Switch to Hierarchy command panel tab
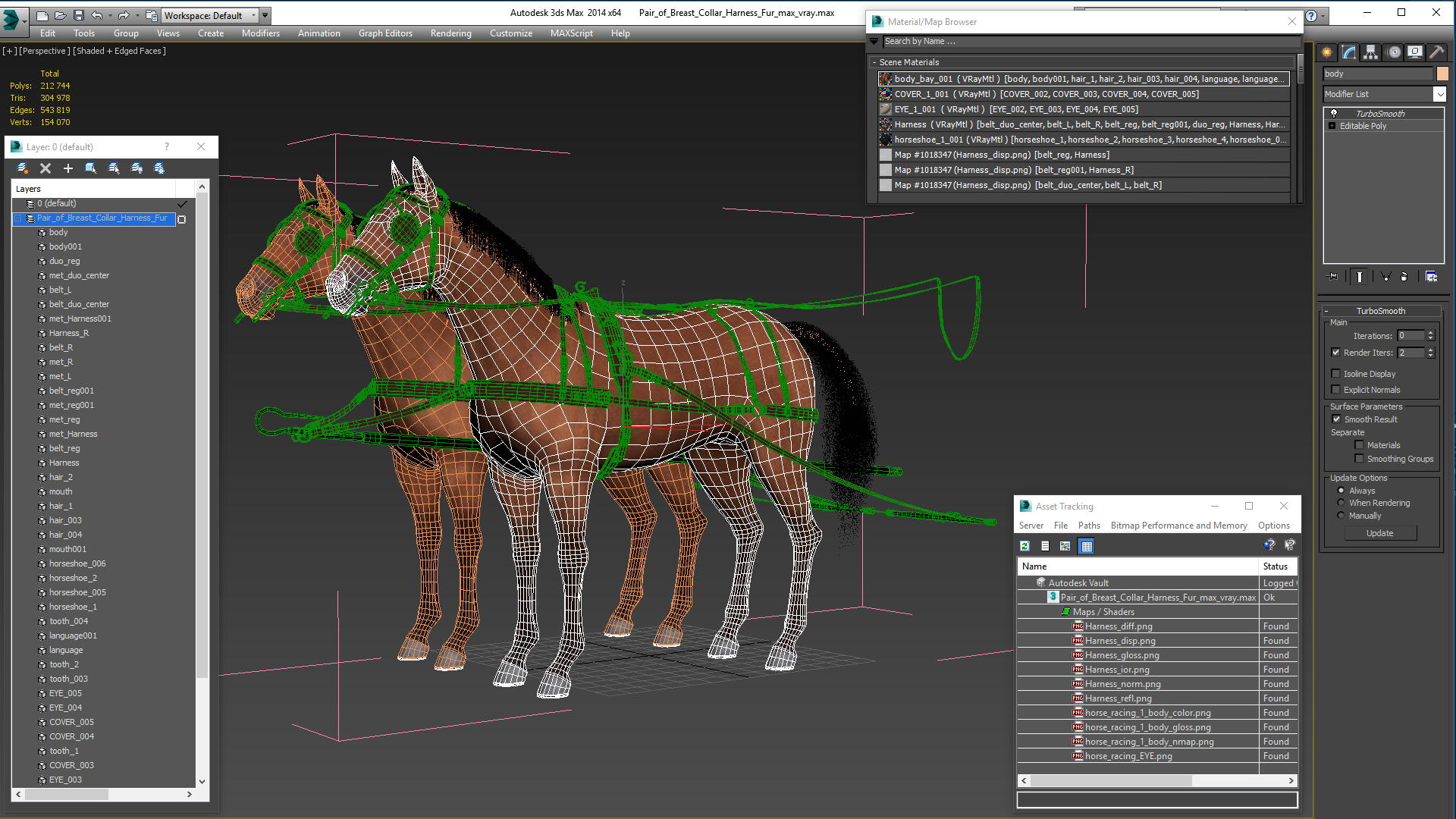 [1370, 52]
